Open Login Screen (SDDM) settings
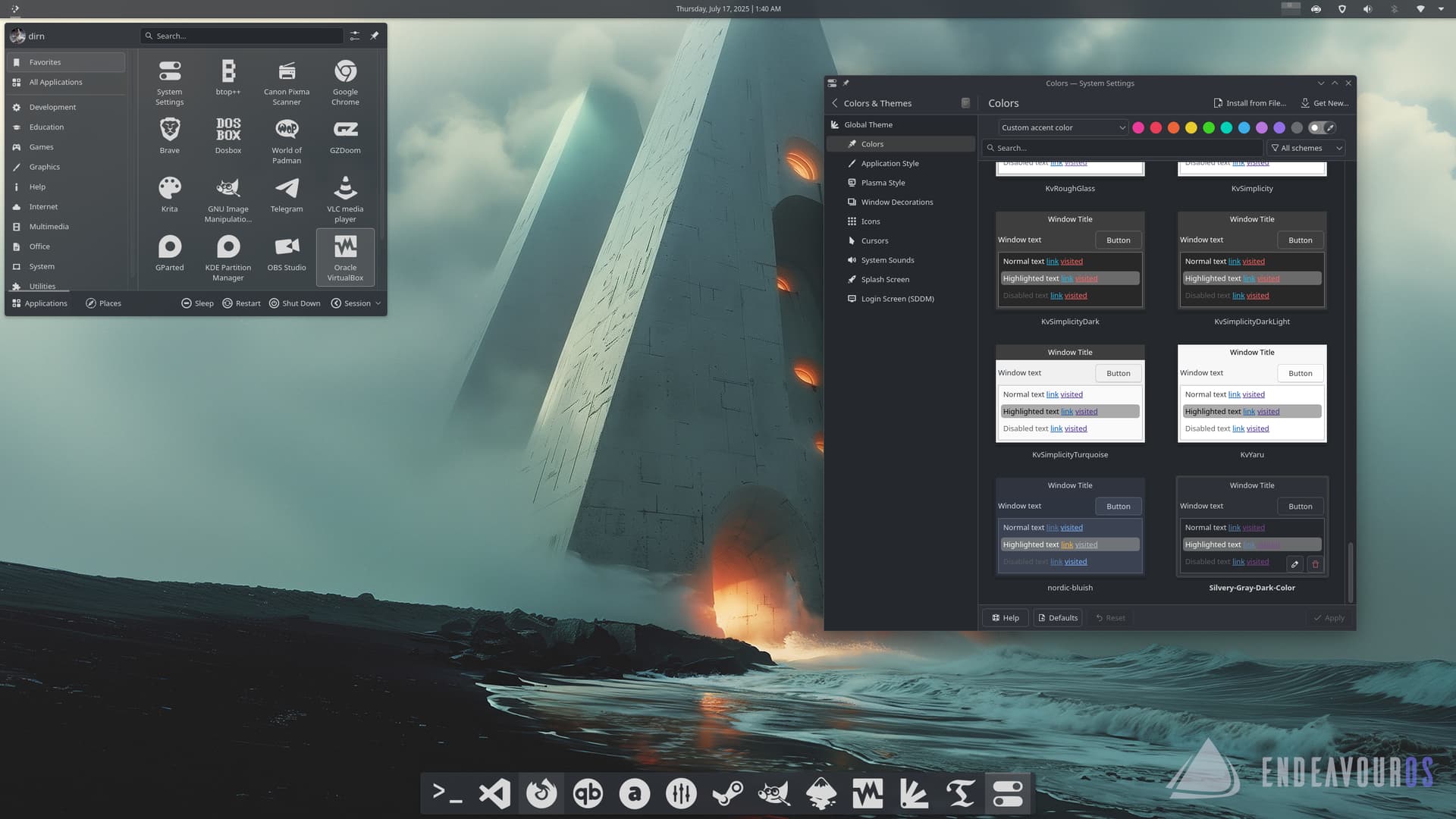The width and height of the screenshot is (1456, 819). (x=900, y=299)
